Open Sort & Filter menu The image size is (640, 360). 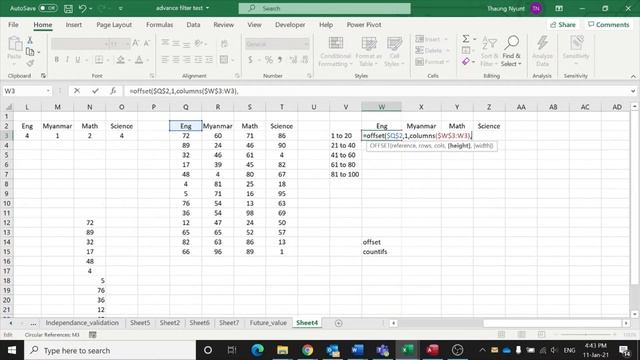489,51
